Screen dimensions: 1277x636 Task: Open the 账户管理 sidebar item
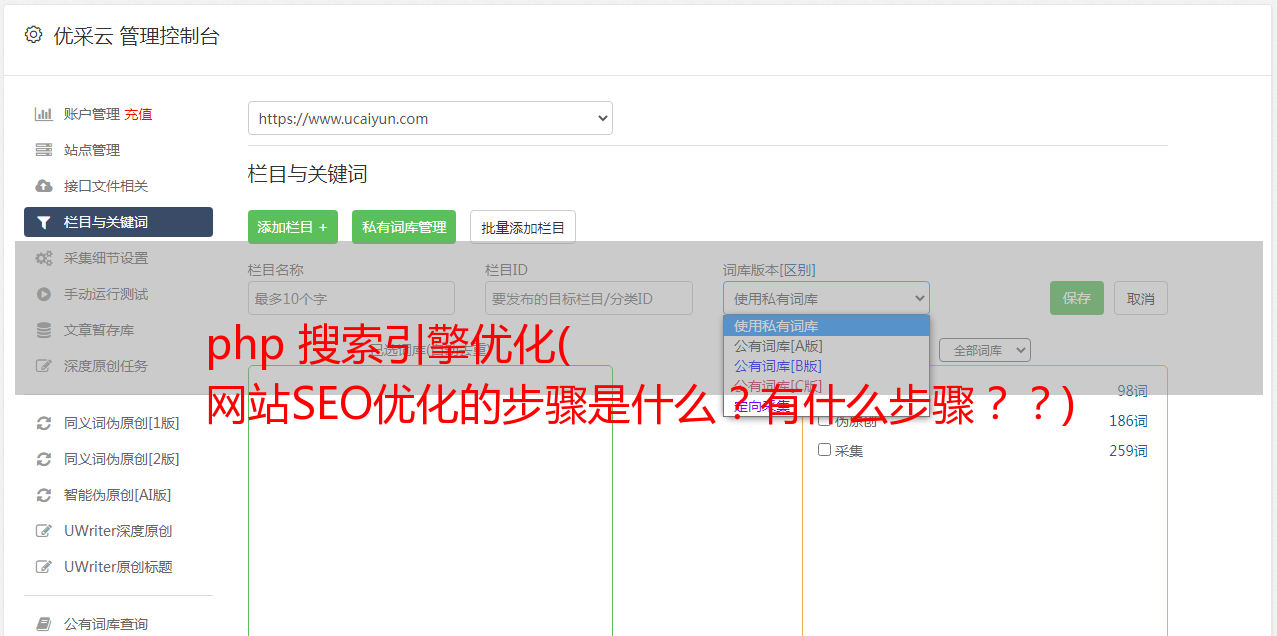[118, 114]
